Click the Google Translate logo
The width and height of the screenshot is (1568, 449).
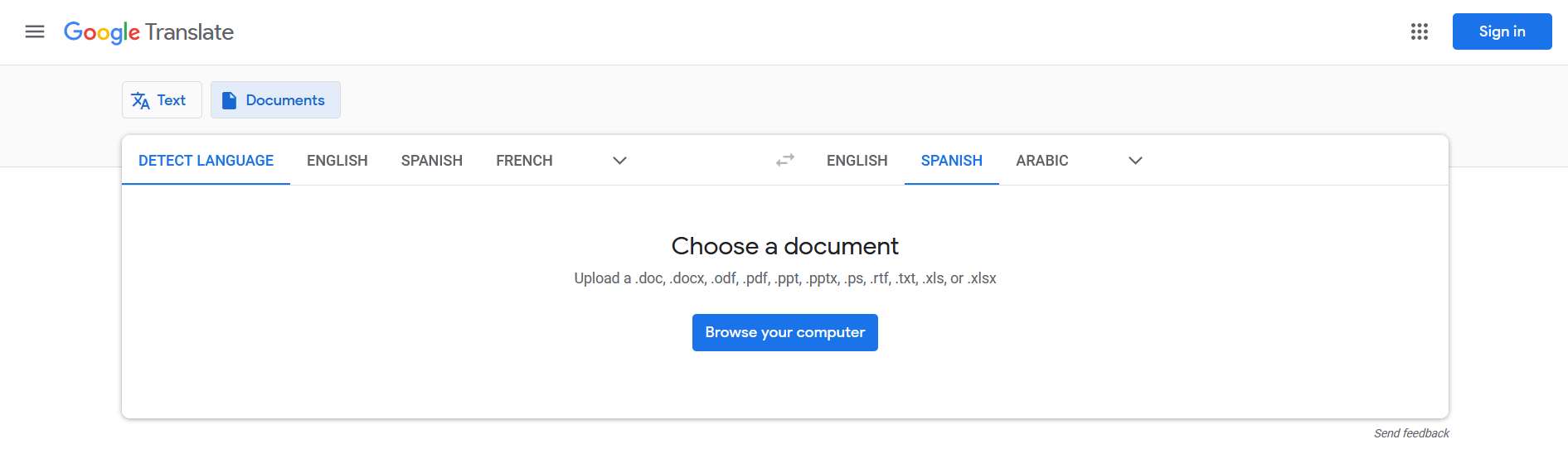click(x=149, y=32)
